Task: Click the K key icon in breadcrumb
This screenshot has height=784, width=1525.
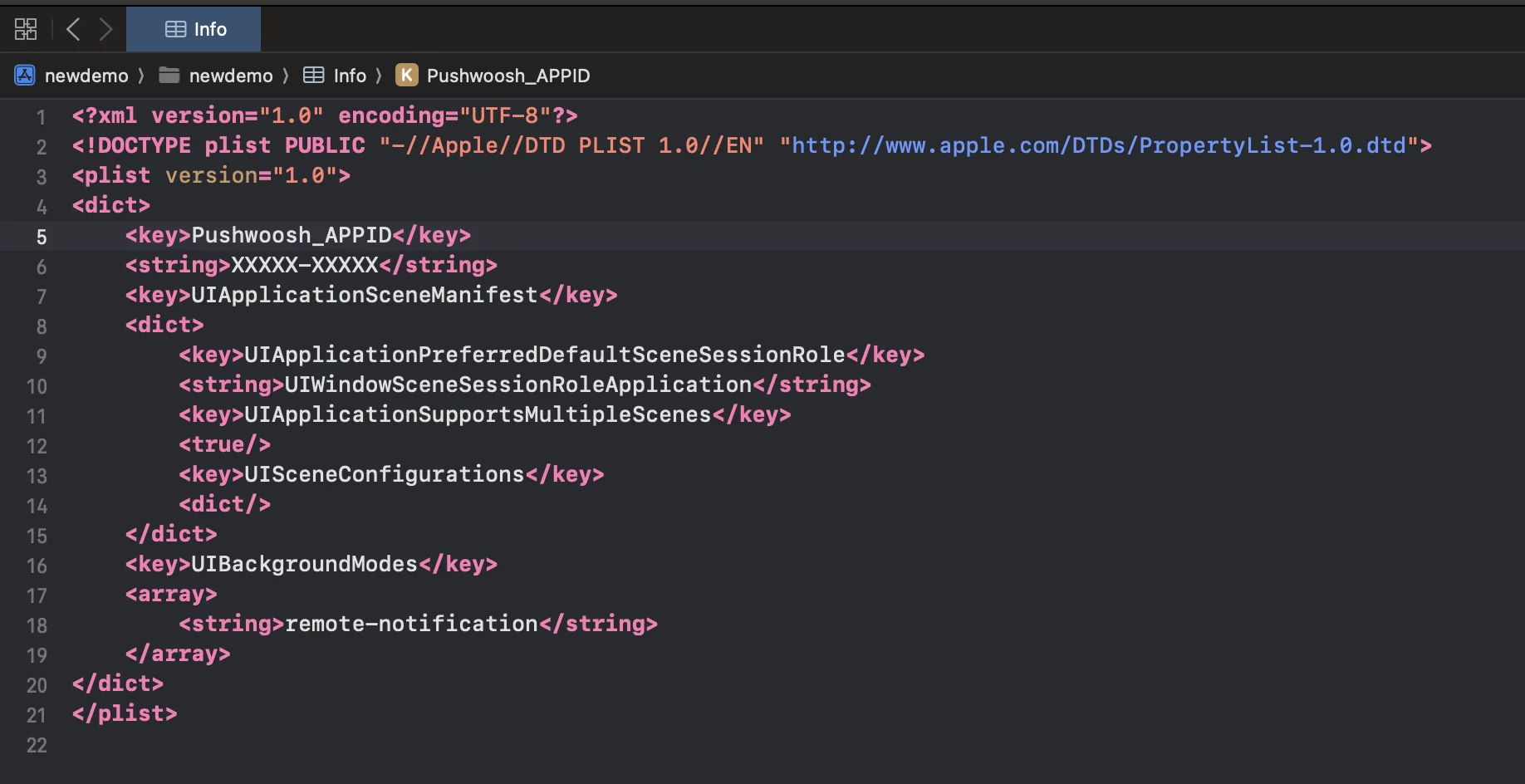Action: (406, 76)
